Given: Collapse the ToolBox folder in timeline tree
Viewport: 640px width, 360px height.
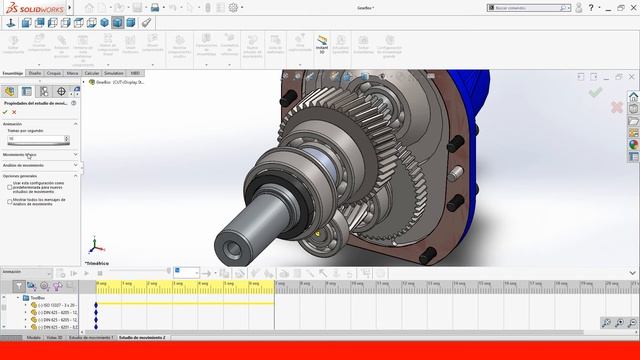Looking at the screenshot, I should [x=18, y=298].
